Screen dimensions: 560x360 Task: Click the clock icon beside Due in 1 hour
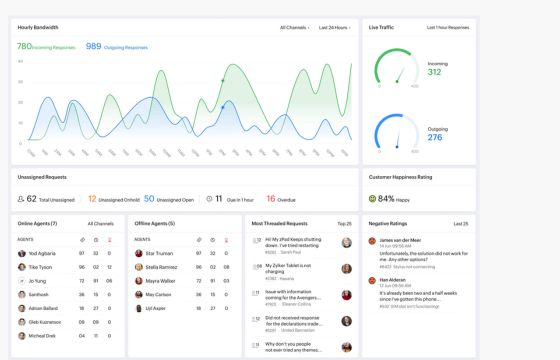209,199
